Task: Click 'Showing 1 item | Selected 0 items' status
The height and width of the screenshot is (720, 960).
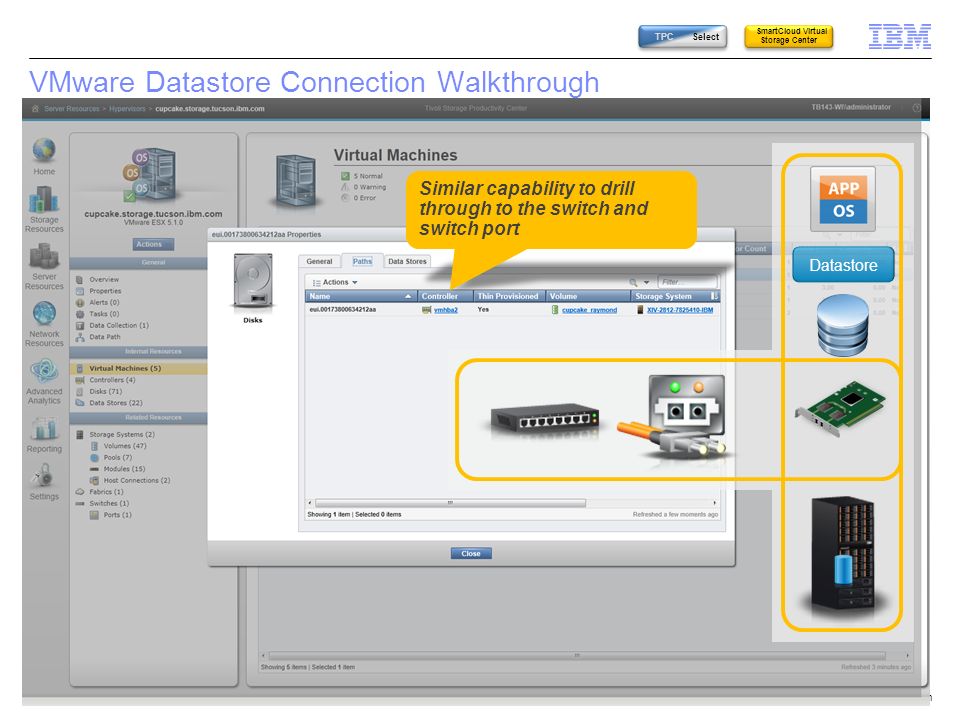Action: (354, 515)
